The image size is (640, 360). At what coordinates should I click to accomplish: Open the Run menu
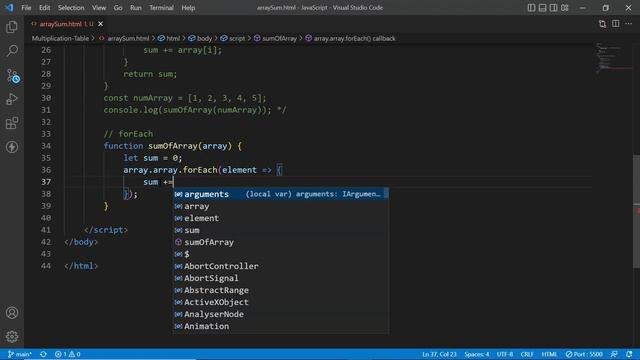(136, 8)
